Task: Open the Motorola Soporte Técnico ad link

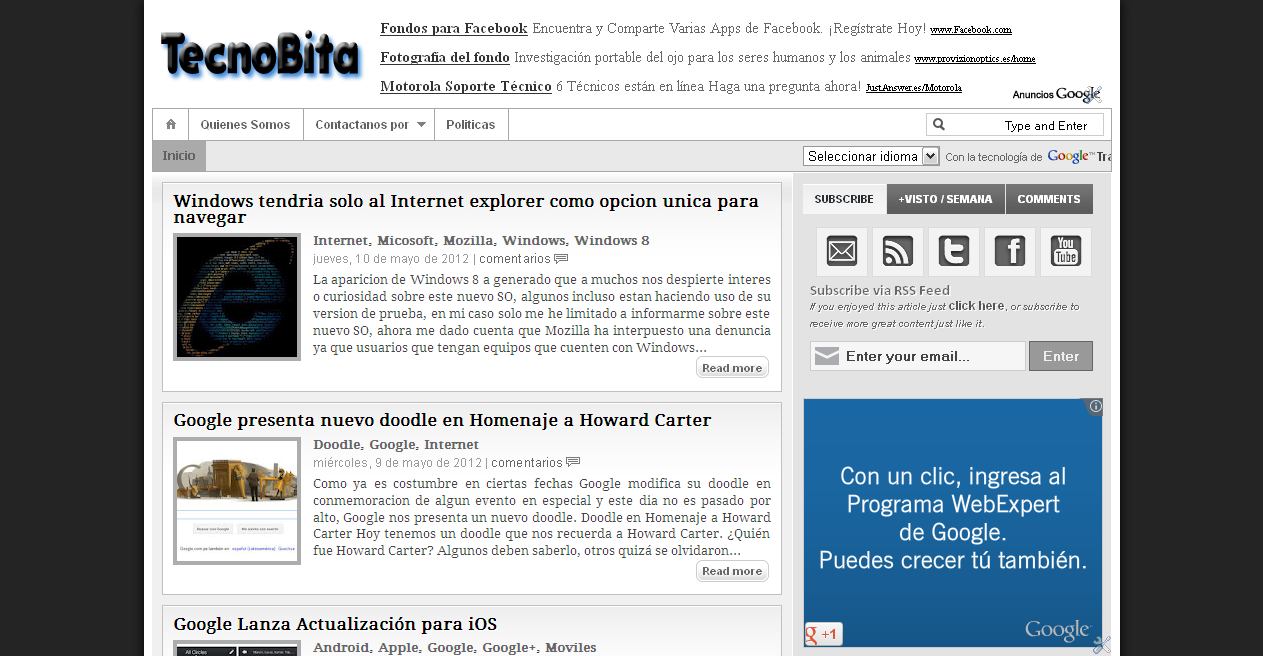Action: coord(466,86)
